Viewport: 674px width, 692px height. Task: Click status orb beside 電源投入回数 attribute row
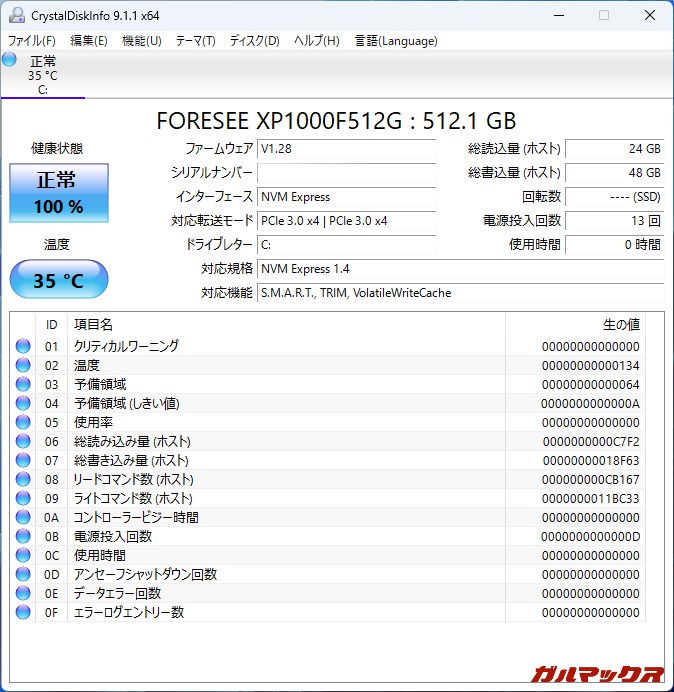[x=23, y=537]
